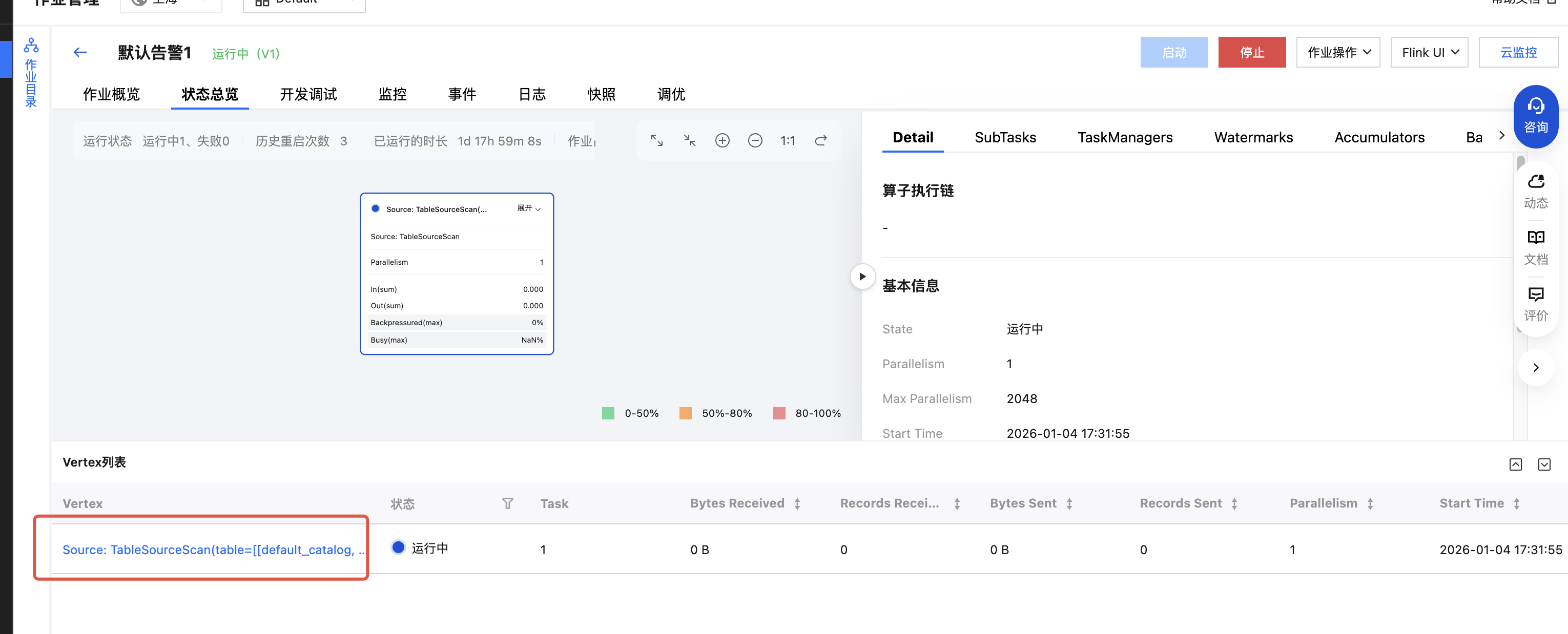This screenshot has height=634, width=1568.
Task: Open the SubTasks tab
Action: click(x=1005, y=138)
